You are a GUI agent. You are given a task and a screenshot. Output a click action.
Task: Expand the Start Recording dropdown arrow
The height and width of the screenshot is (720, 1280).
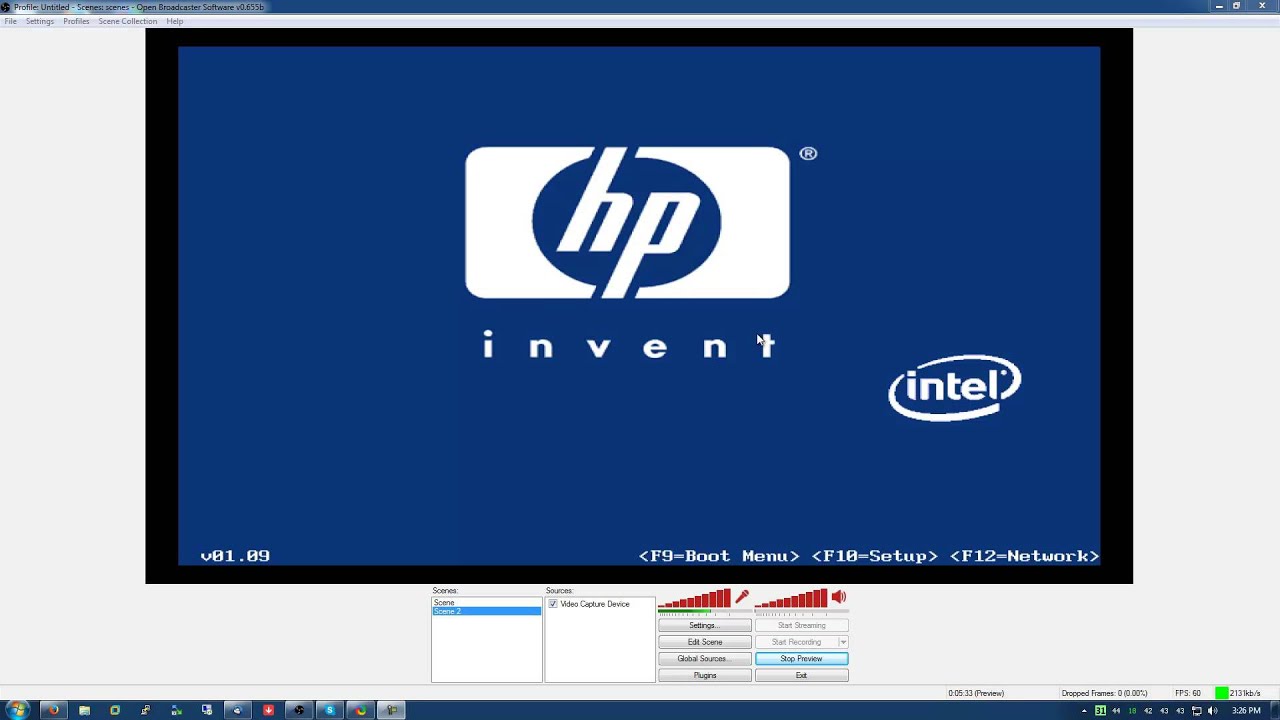(843, 642)
